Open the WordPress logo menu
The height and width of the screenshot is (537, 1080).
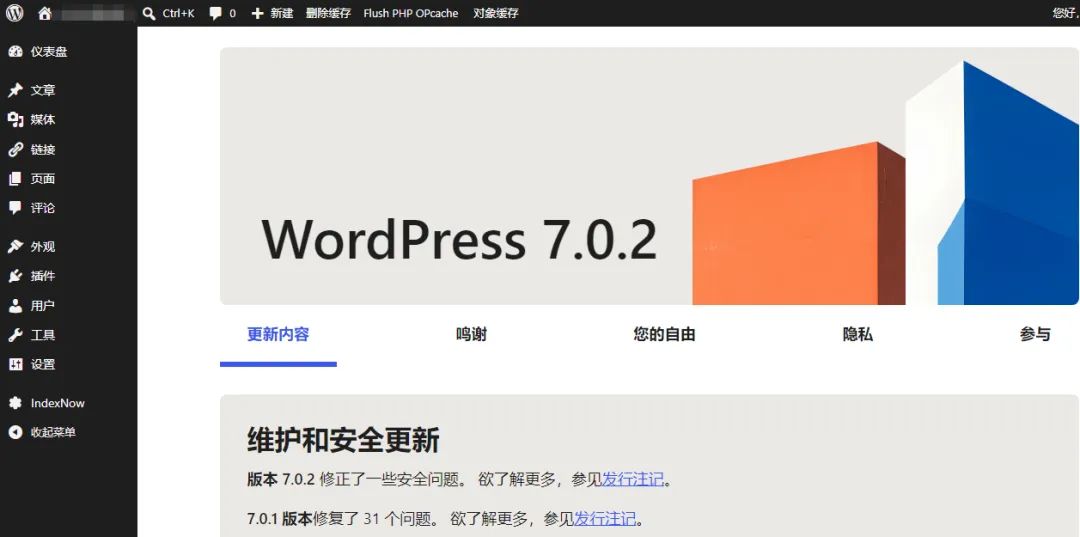point(14,13)
